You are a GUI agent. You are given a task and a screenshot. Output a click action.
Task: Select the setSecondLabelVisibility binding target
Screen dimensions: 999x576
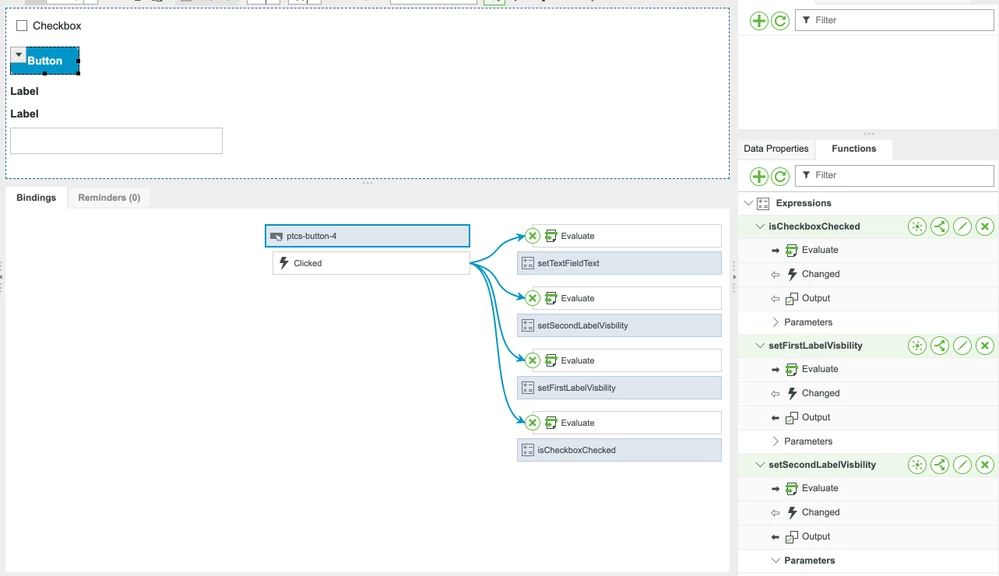coord(619,326)
